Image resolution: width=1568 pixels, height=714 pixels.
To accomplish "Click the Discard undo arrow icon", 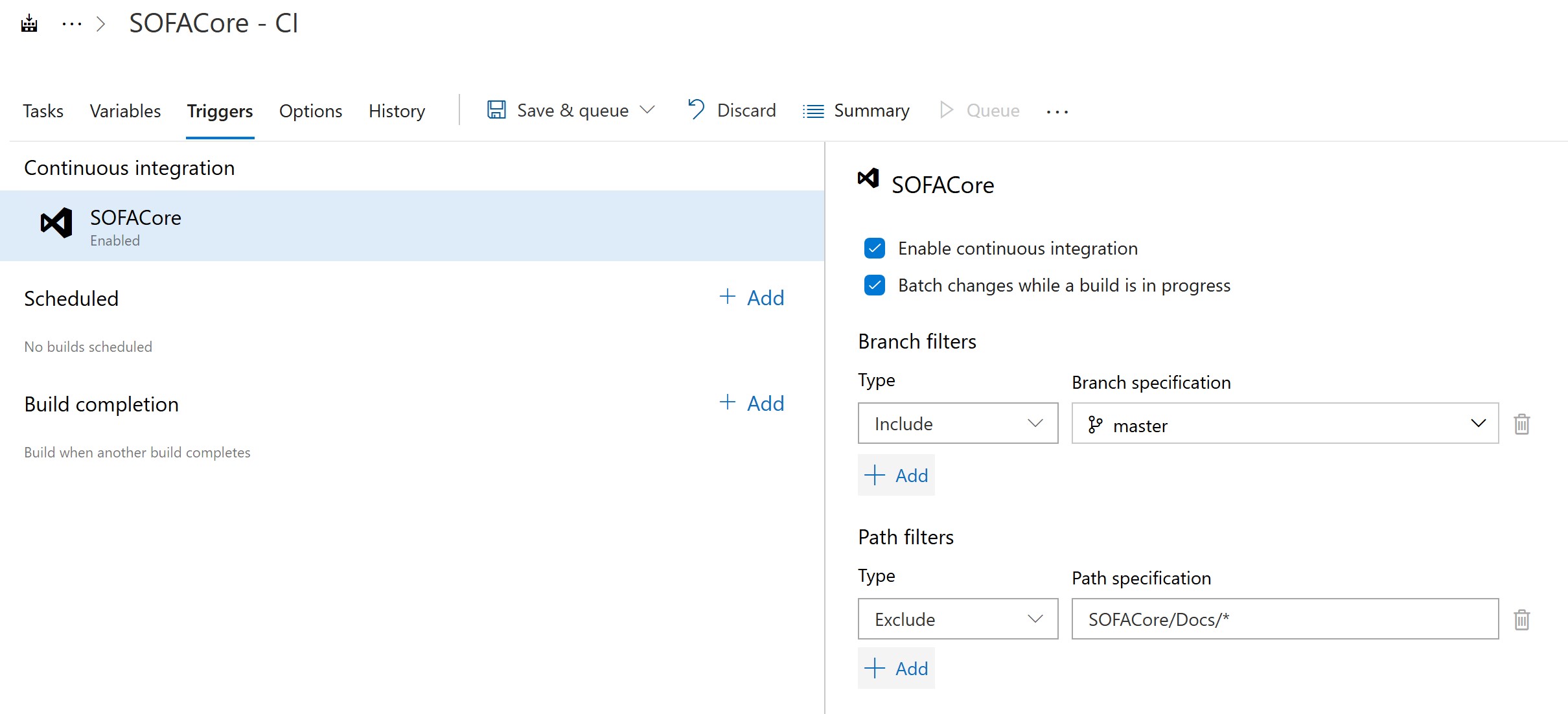I will pos(696,109).
